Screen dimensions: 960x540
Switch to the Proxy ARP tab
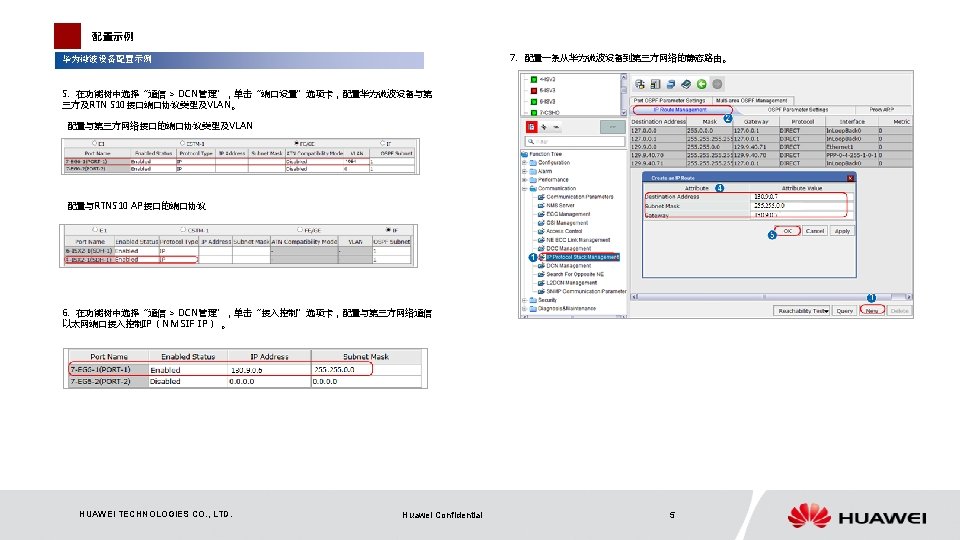(x=881, y=110)
